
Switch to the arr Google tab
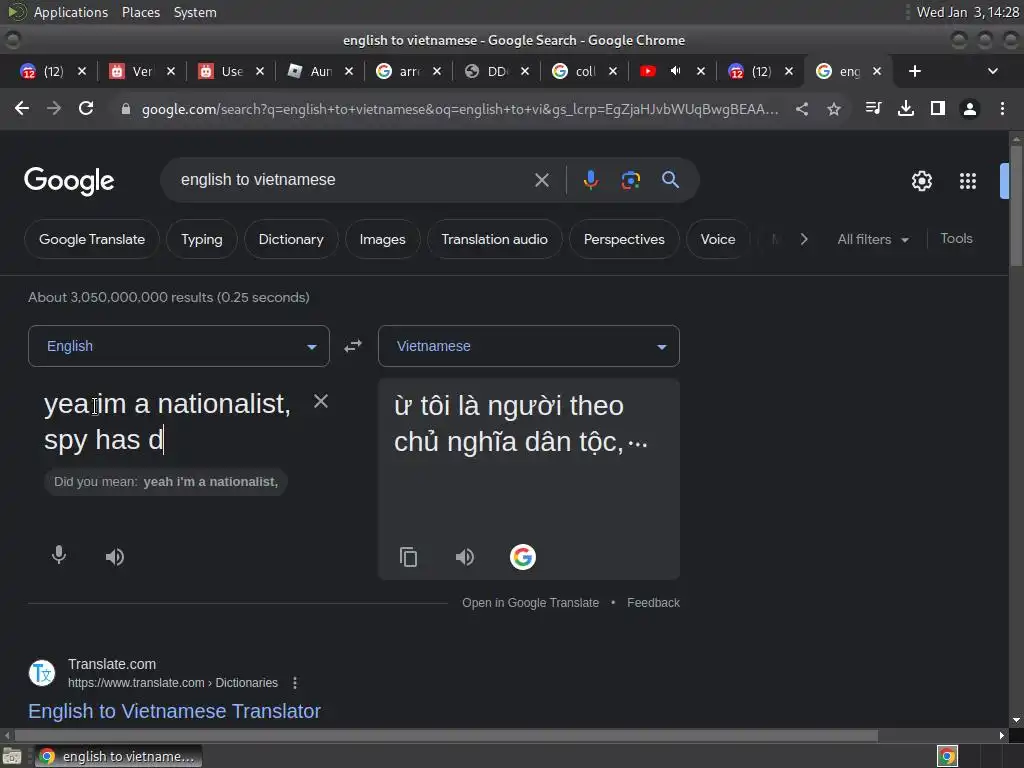409,71
